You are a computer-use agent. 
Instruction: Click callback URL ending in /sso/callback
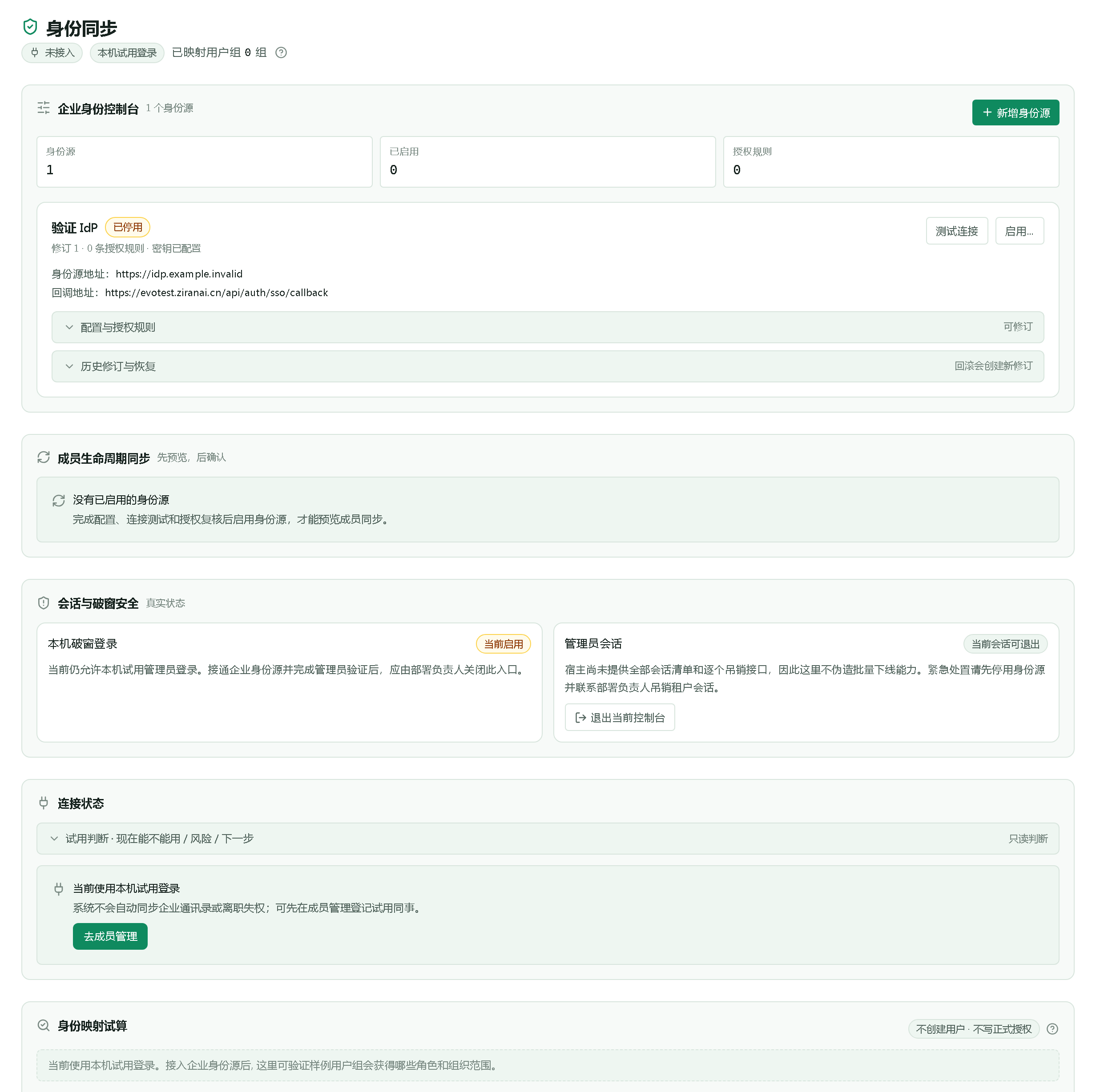(x=217, y=293)
